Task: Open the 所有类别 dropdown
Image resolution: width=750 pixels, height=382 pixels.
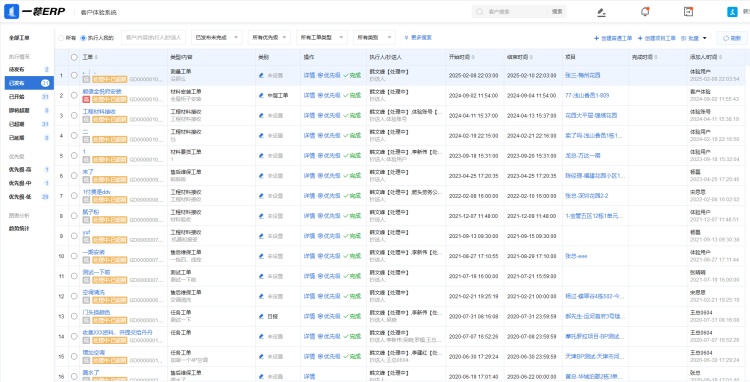Action: (374, 37)
